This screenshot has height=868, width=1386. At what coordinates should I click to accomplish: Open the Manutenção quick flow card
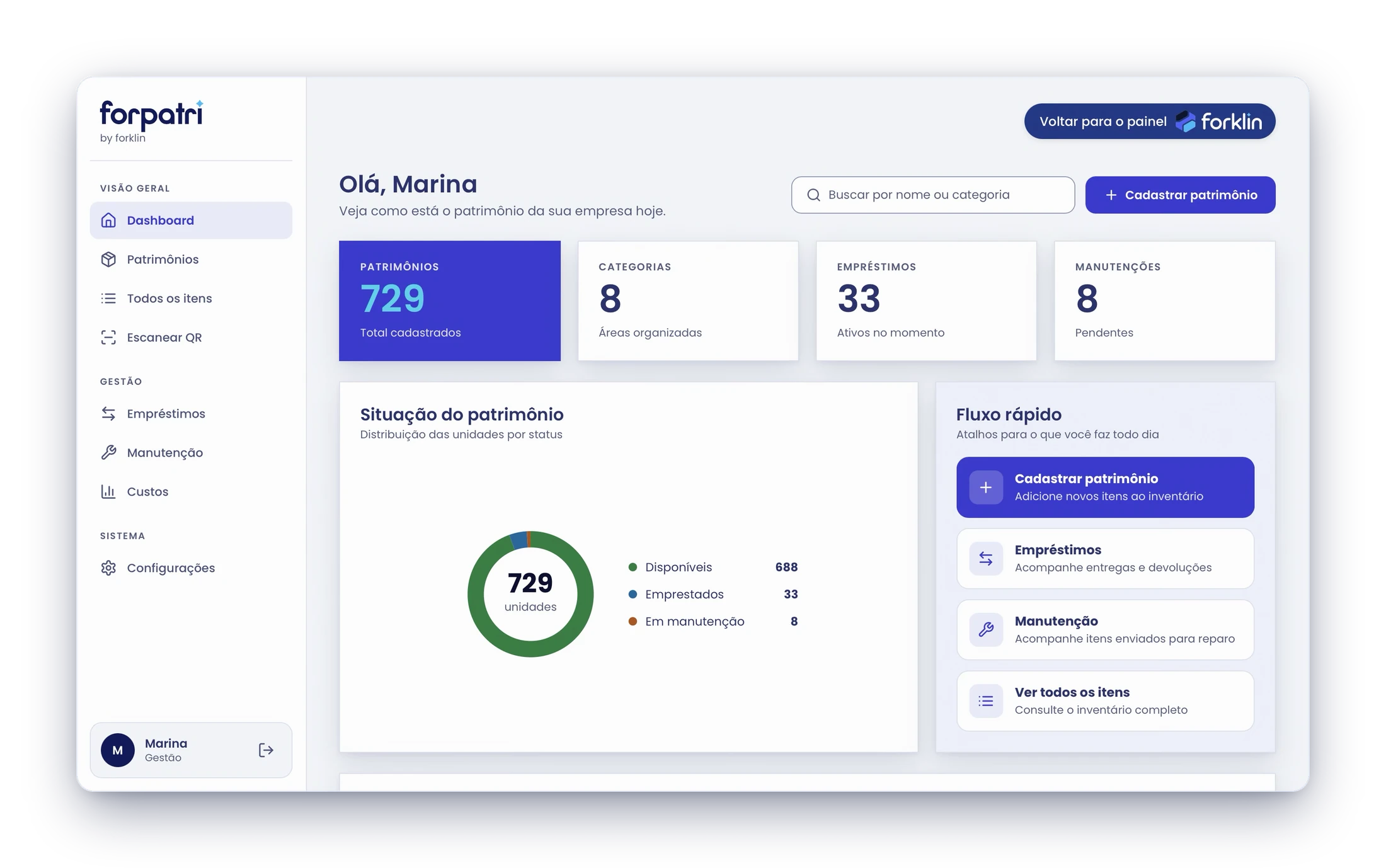(x=1105, y=629)
